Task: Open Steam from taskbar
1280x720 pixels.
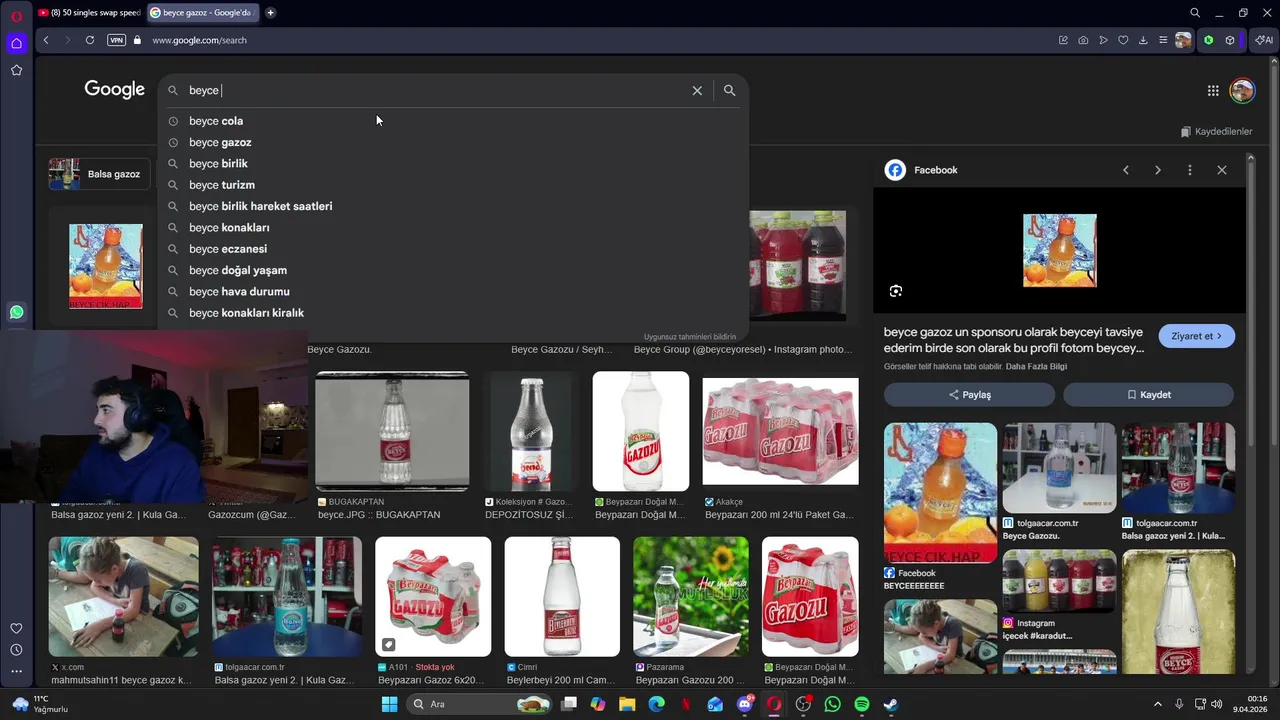Action: click(891, 704)
